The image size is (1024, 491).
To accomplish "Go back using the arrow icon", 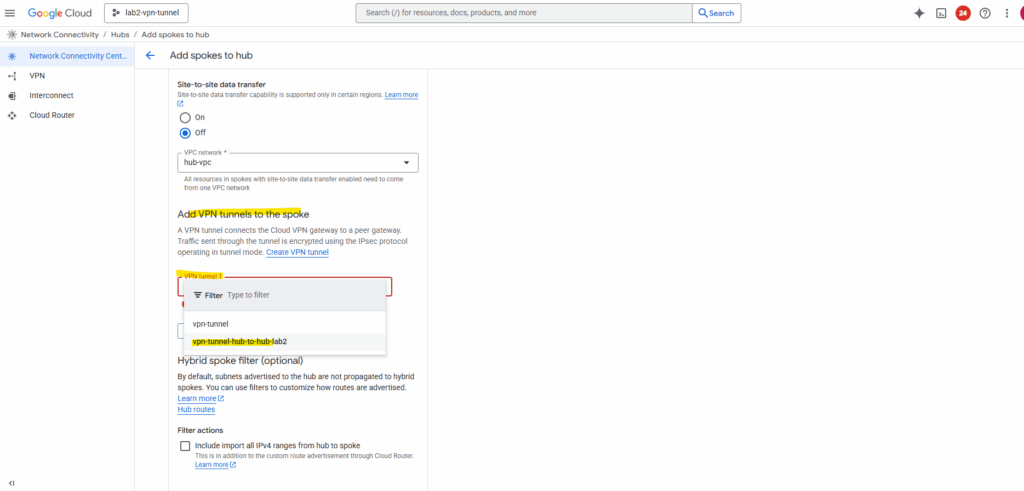I will click(150, 55).
